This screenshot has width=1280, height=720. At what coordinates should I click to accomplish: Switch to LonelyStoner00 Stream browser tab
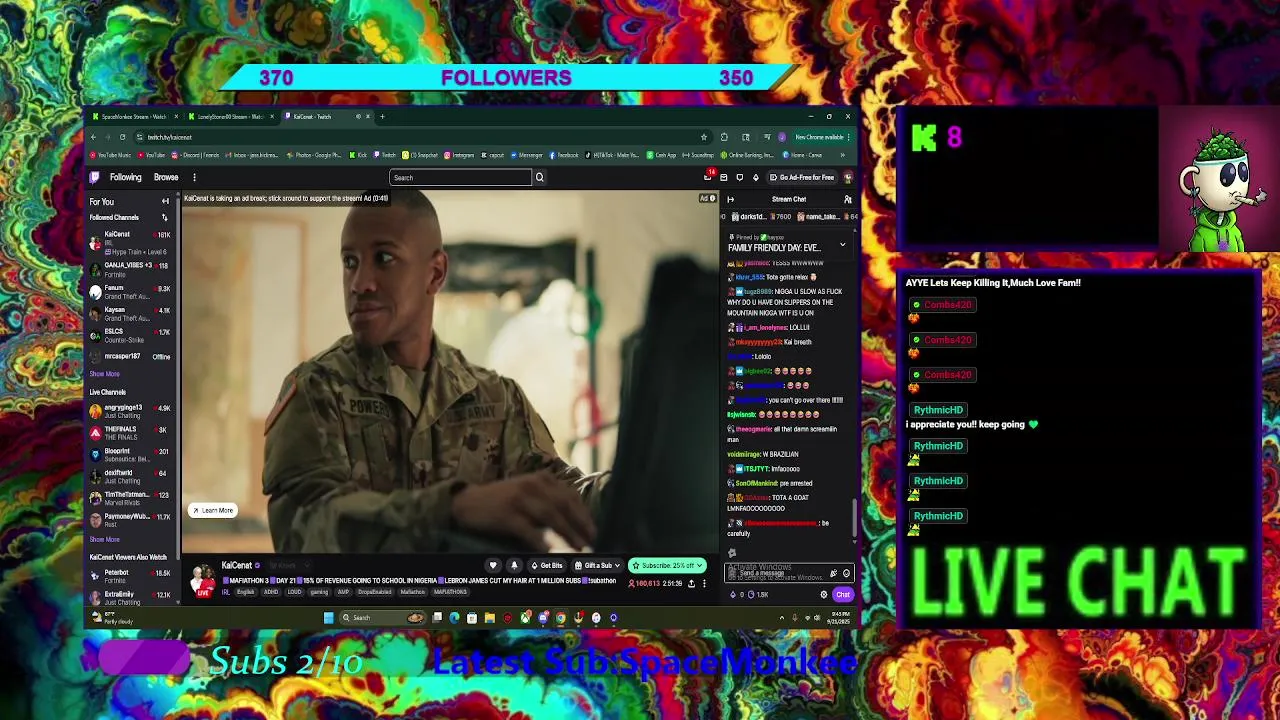230,117
